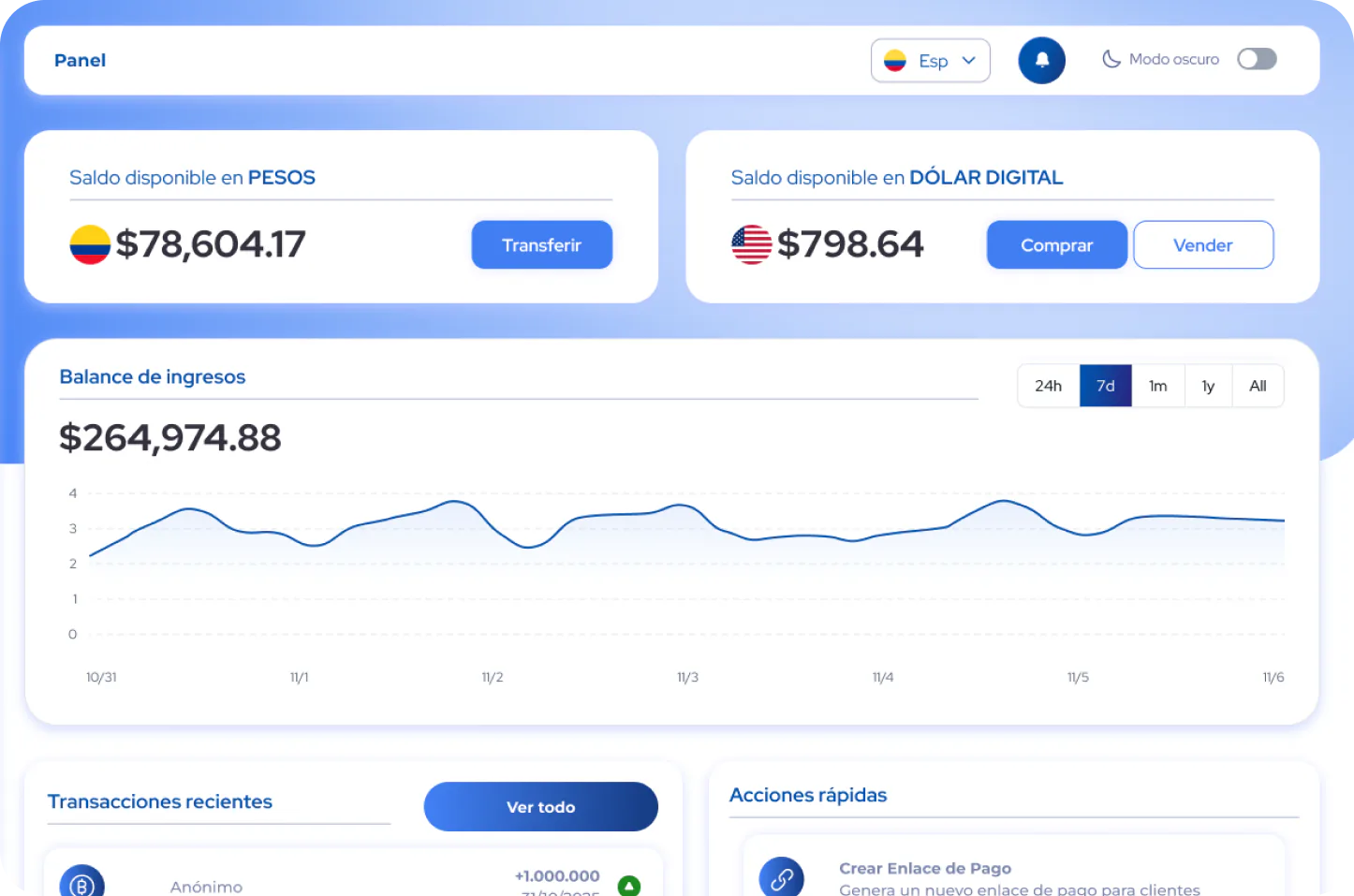
Task: Expand the Esp language dropdown chevron
Action: [969, 61]
